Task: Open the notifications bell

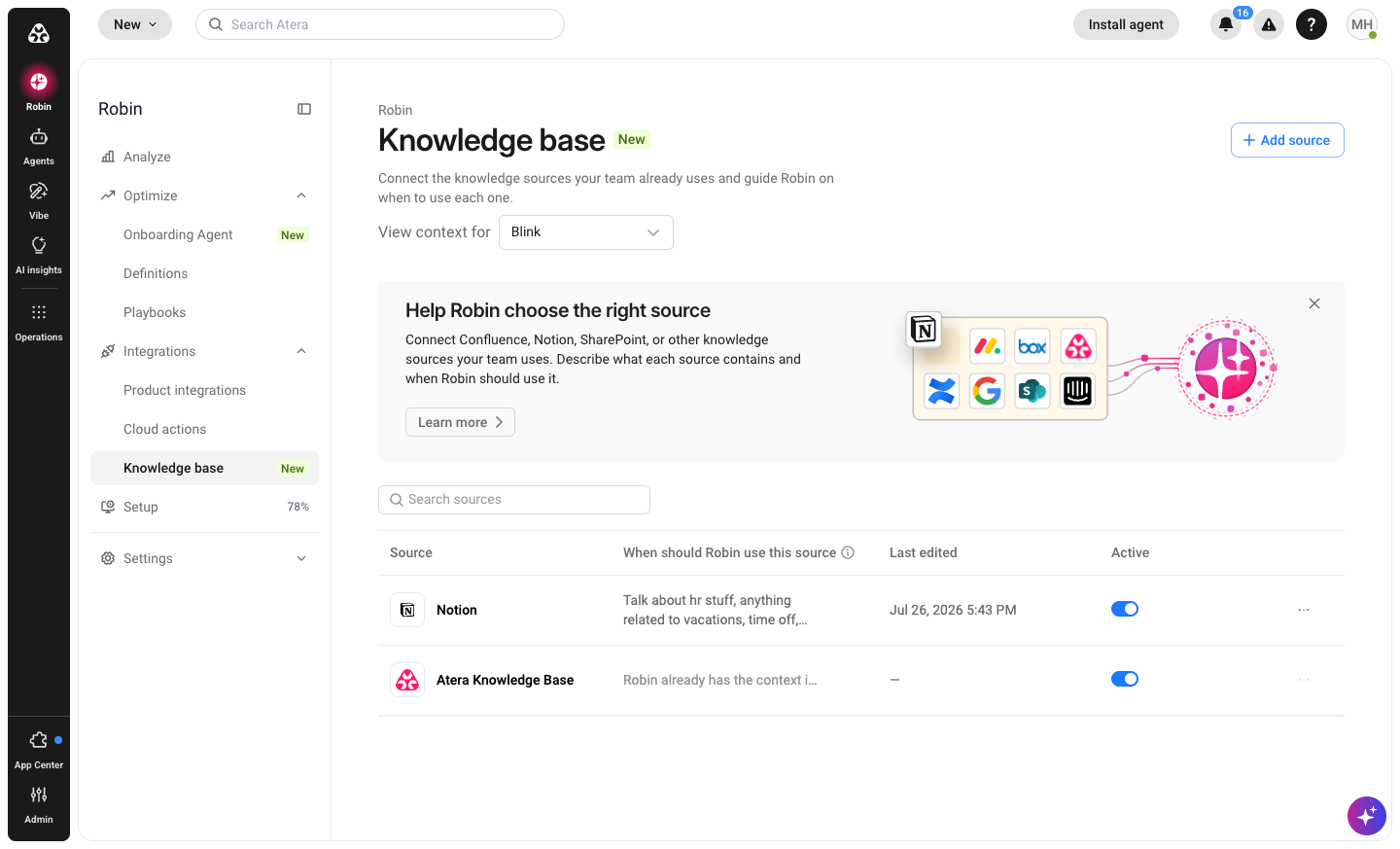Action: pyautogui.click(x=1226, y=24)
